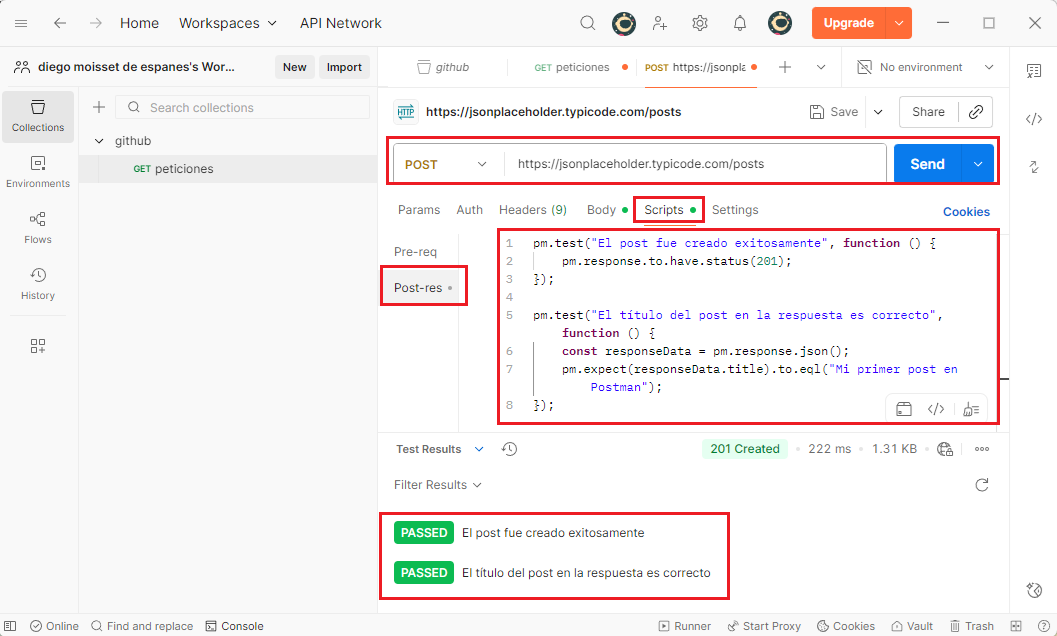Click the Cookies link
Screen dimensions: 1057x636
tap(966, 211)
